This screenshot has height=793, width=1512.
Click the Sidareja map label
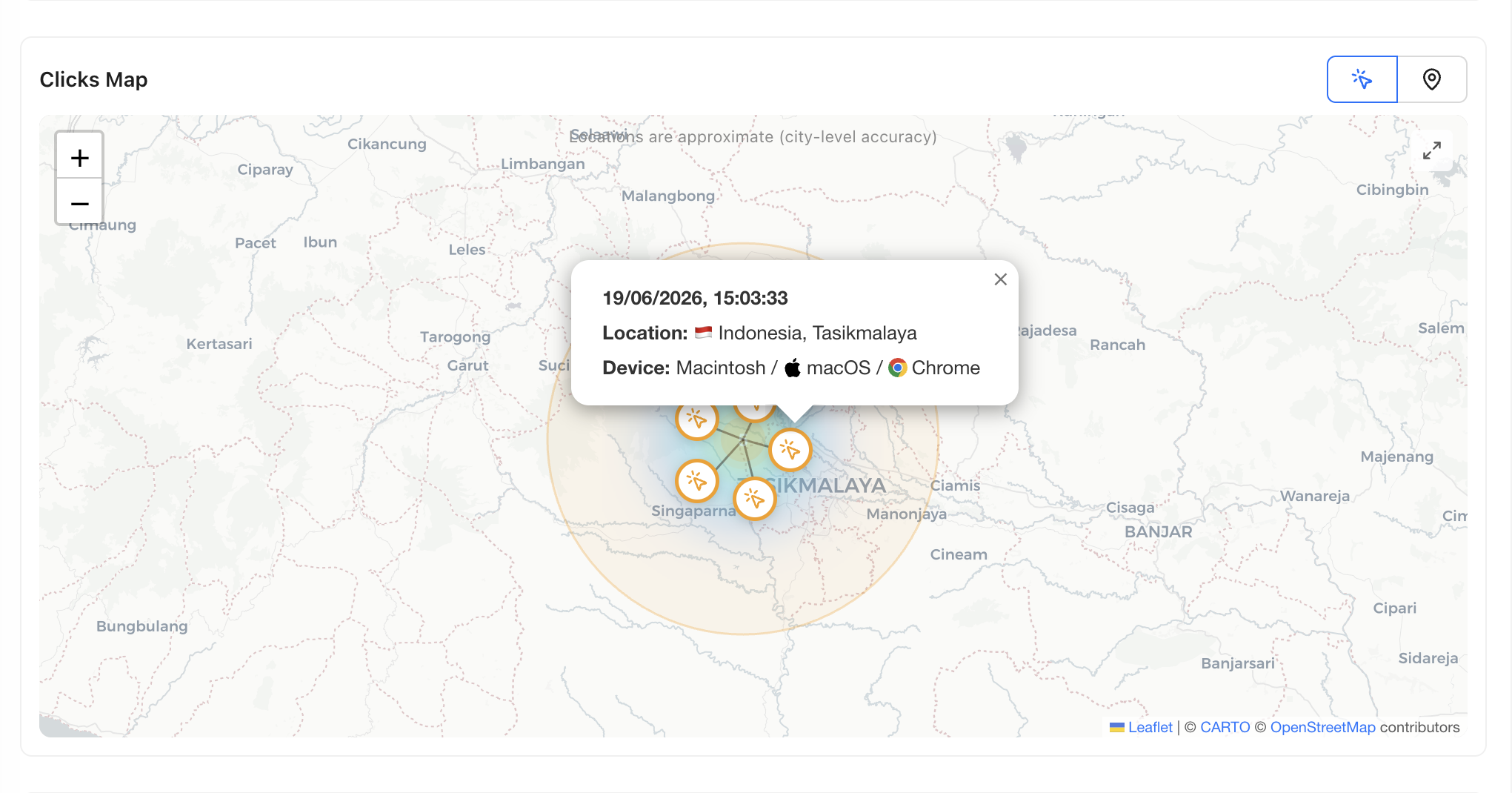click(1428, 658)
